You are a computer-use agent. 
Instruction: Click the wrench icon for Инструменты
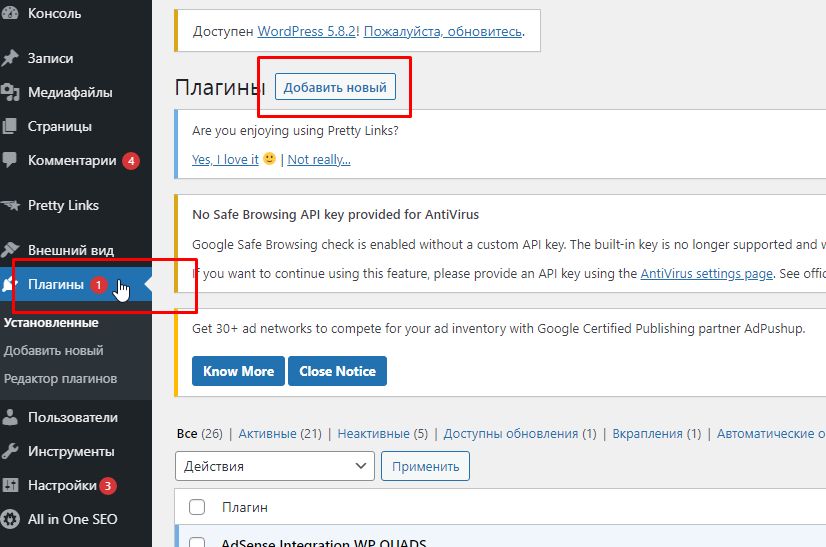point(11,452)
